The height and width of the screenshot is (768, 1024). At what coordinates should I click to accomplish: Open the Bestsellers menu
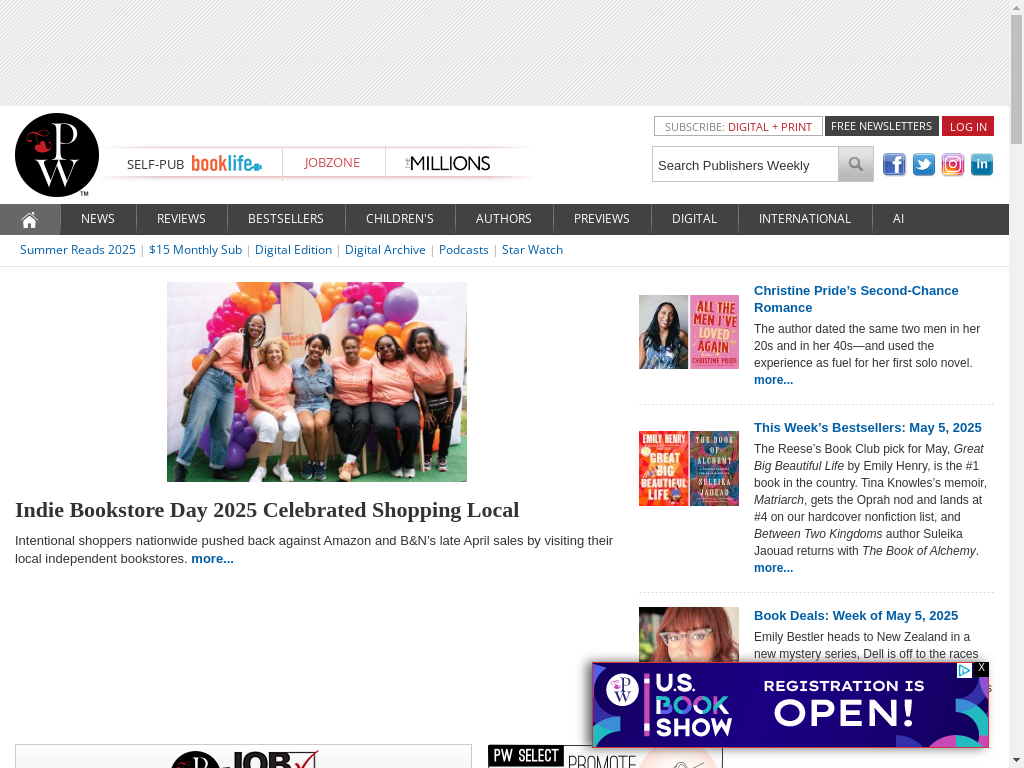point(285,219)
